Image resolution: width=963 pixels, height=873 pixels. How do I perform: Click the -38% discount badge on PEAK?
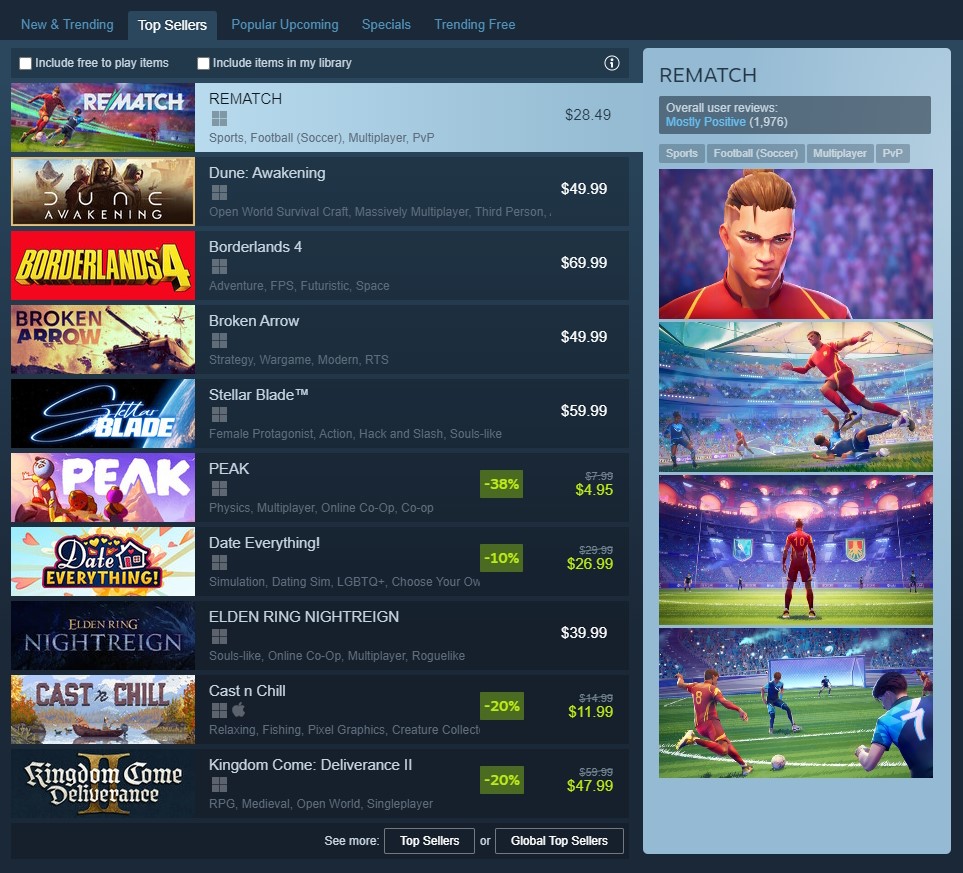click(501, 484)
